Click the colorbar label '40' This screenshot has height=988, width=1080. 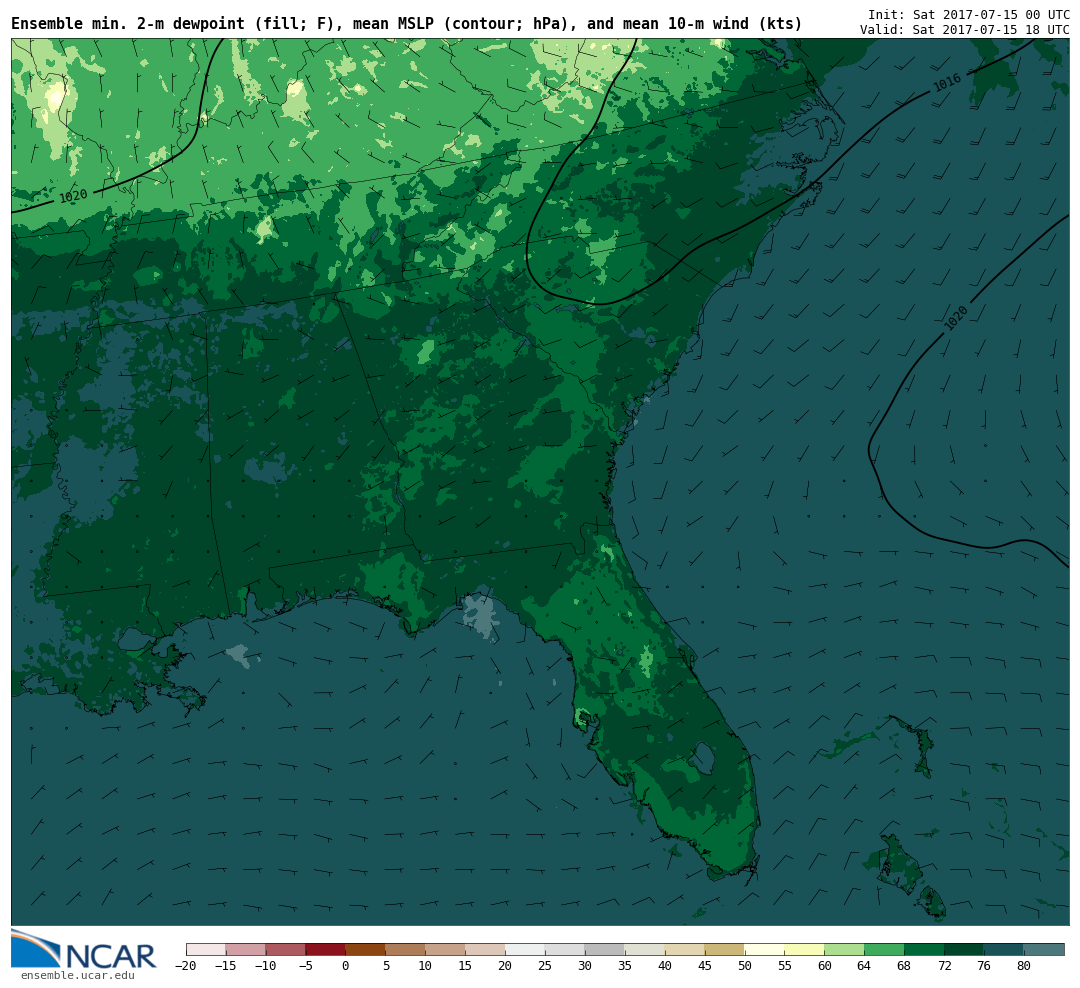coord(665,966)
